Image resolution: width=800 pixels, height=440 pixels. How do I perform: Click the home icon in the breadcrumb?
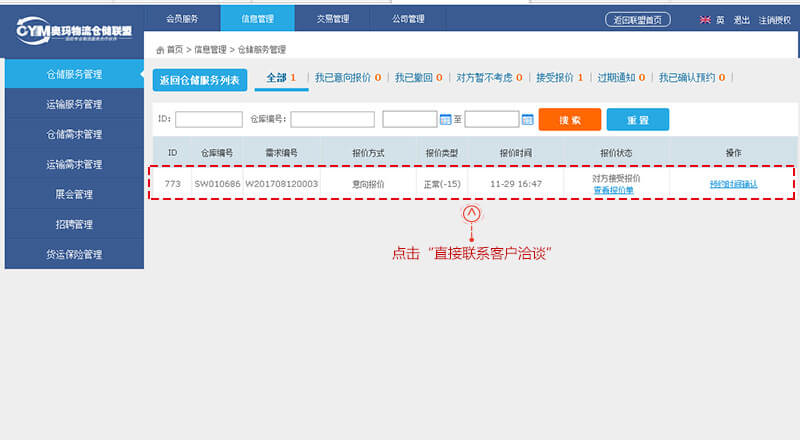(x=160, y=49)
